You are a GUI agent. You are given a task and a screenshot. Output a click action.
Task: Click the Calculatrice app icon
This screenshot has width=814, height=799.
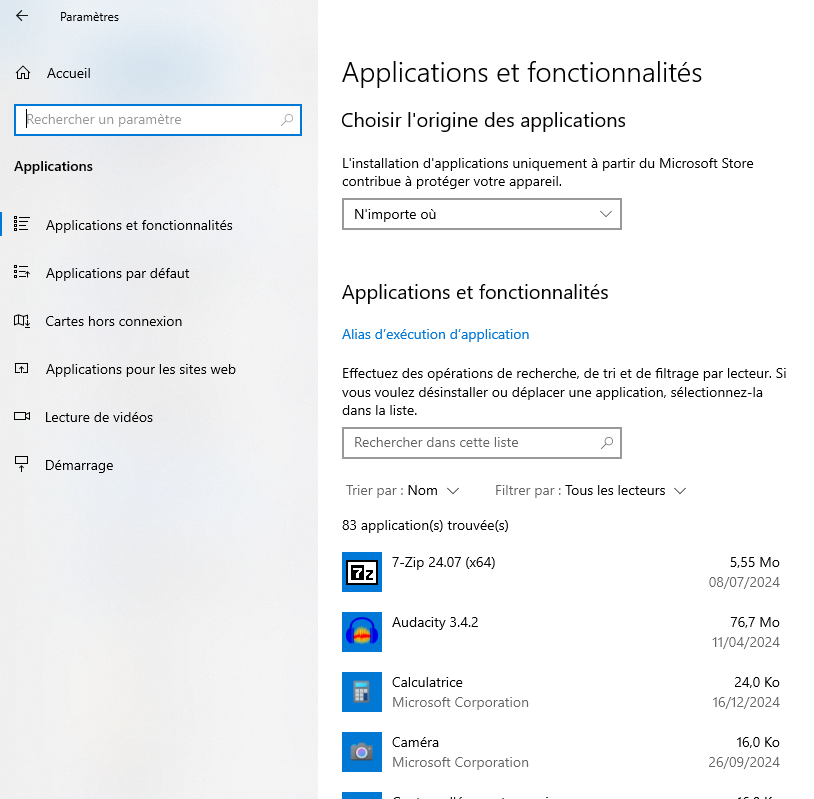coord(362,692)
